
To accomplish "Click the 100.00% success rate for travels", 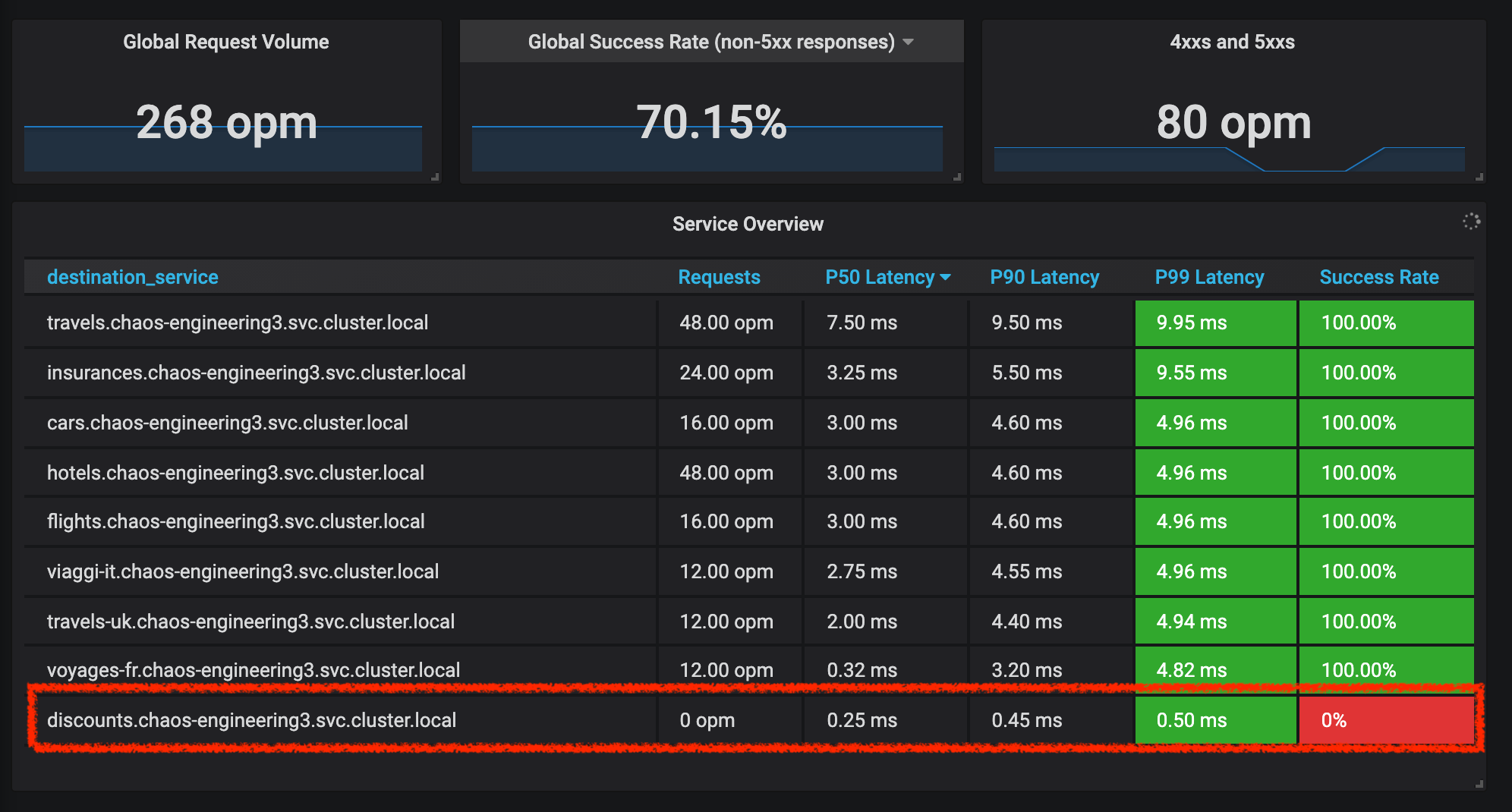I will tap(1386, 323).
